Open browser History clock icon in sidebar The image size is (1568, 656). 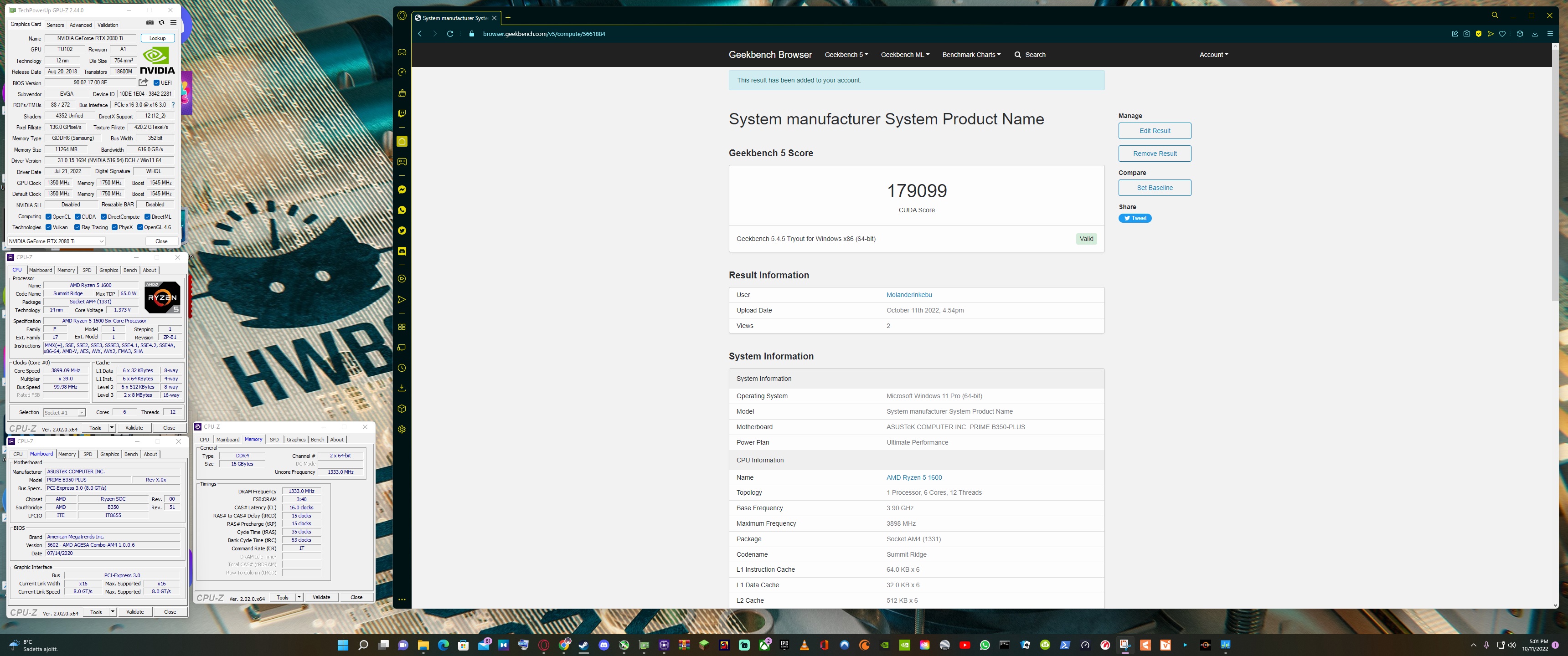[402, 368]
